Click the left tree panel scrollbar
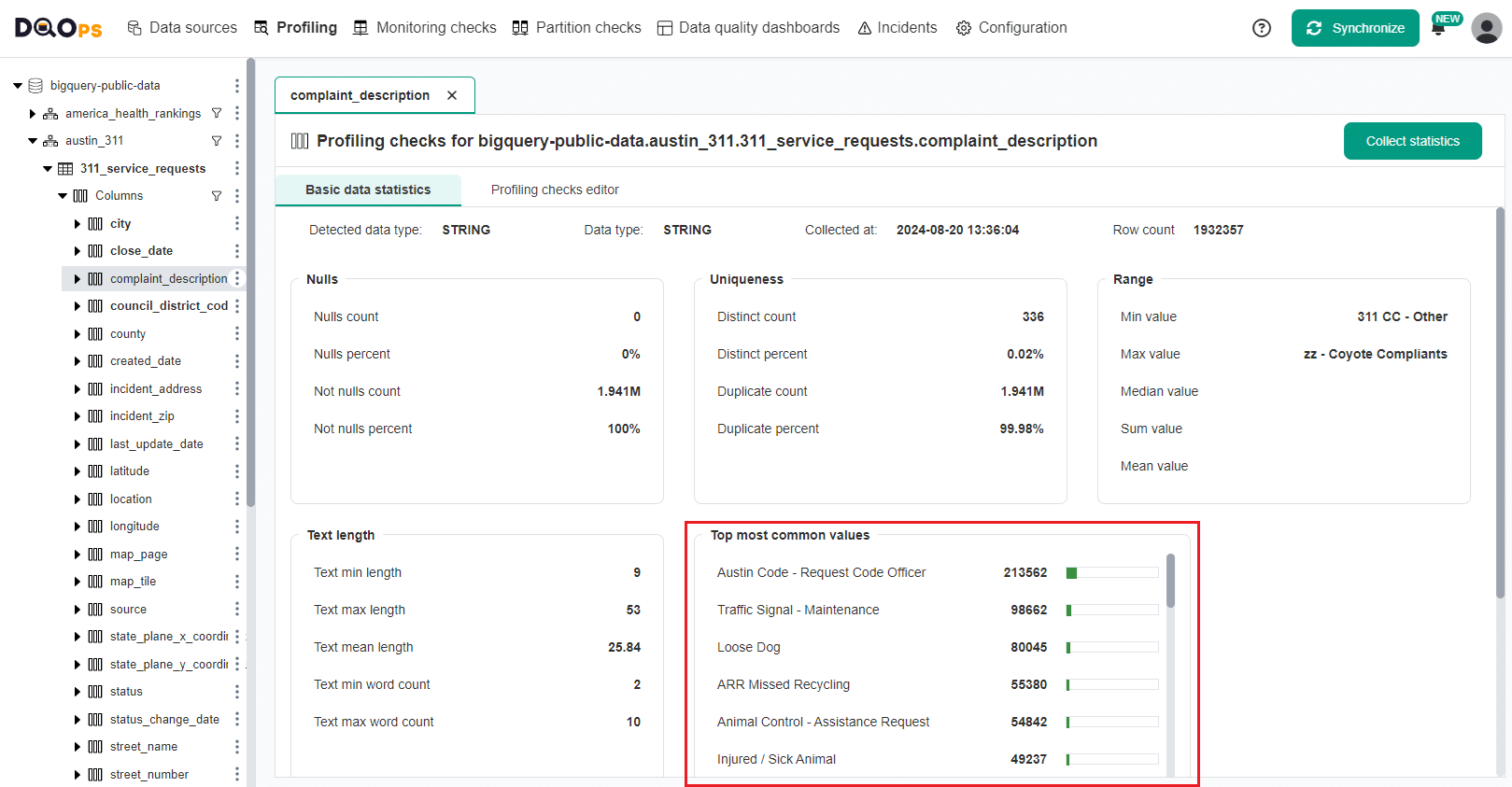 (x=250, y=282)
